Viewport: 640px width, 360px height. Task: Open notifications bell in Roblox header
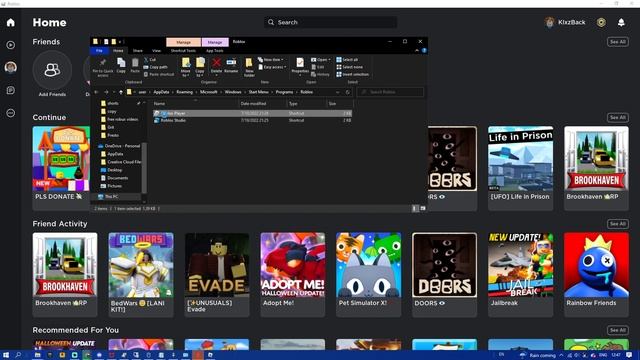coord(621,22)
